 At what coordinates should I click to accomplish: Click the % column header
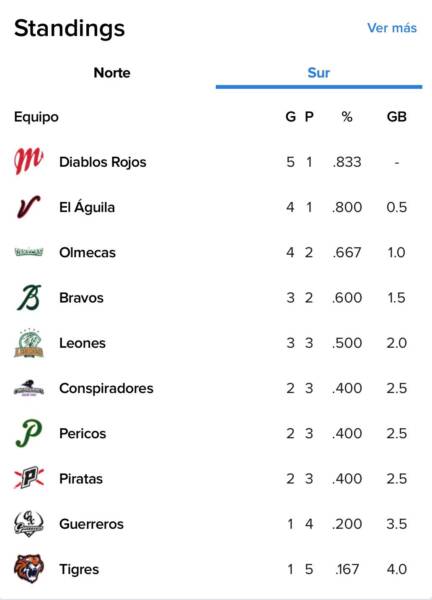347,117
